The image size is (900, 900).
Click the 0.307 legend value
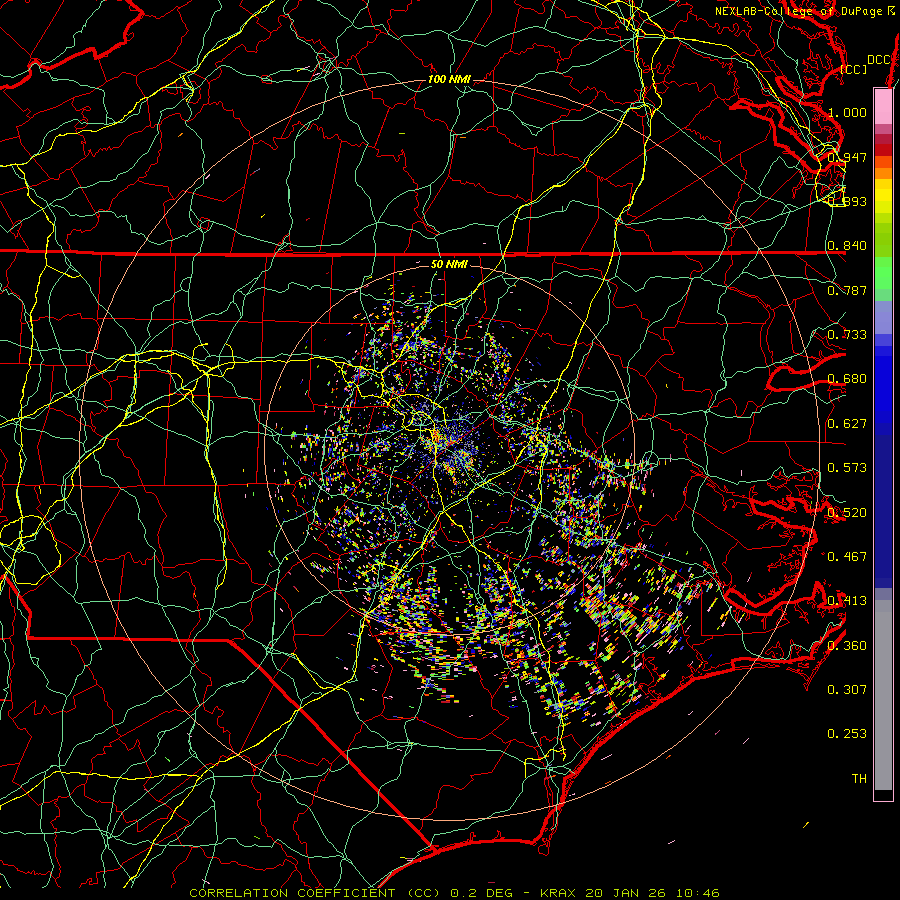point(847,690)
